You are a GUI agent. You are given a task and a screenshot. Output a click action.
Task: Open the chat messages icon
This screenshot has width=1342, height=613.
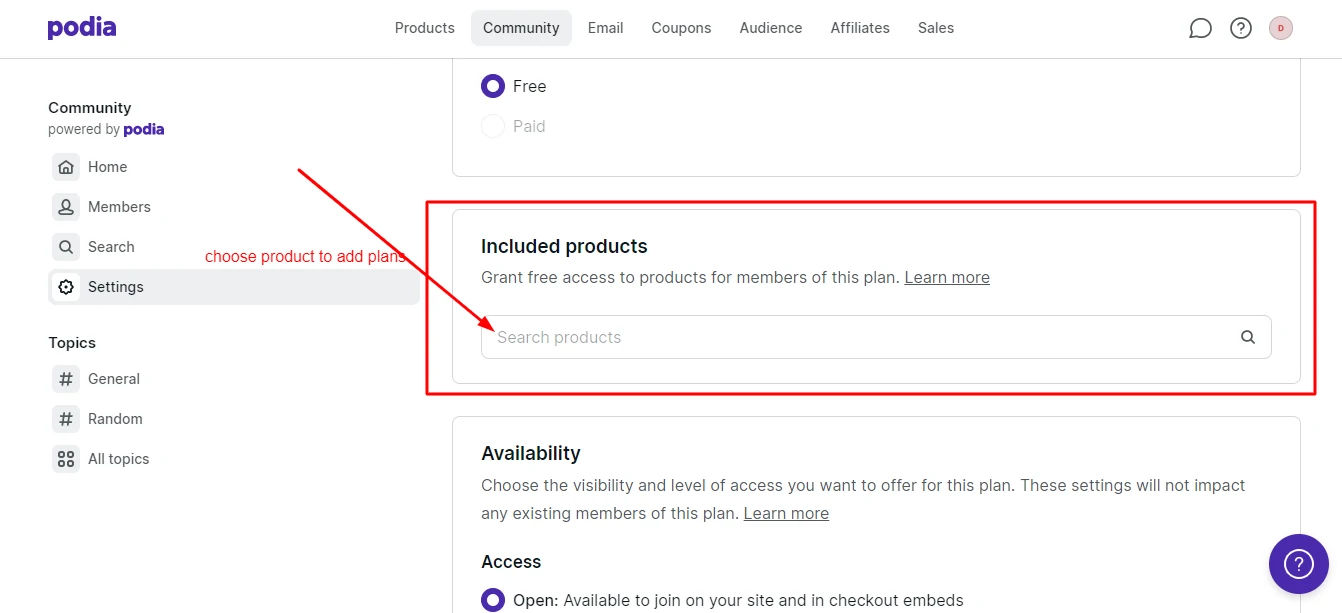coord(1200,28)
